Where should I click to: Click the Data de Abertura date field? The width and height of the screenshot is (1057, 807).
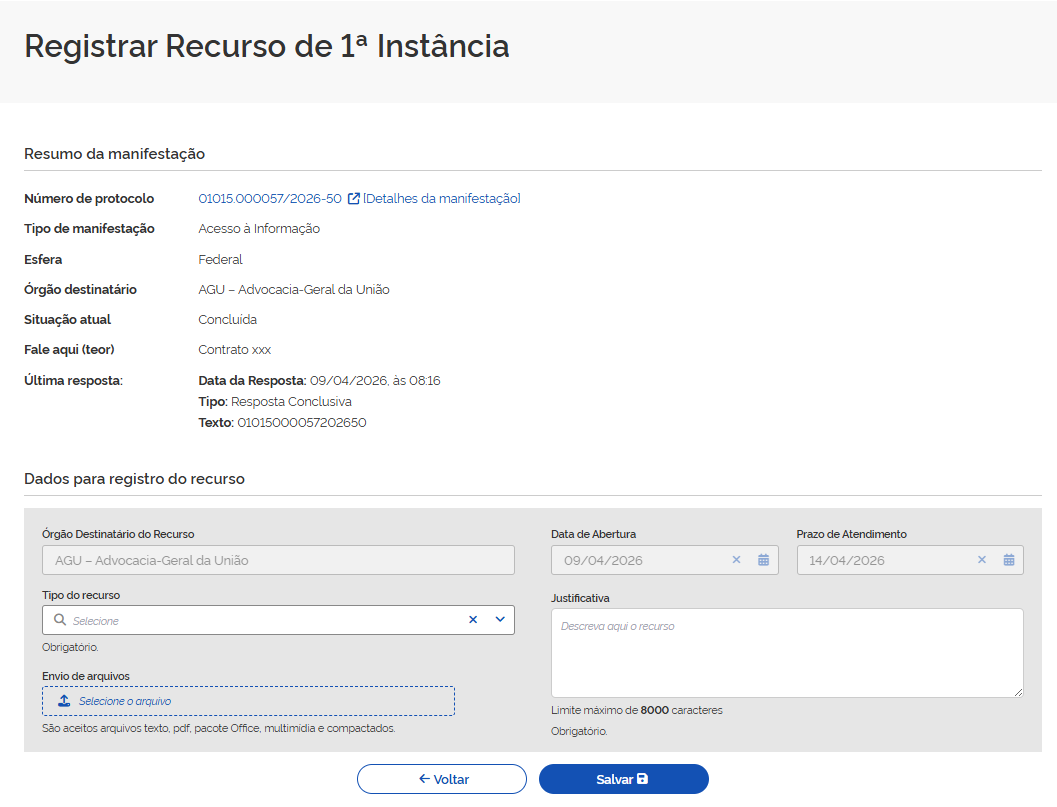640,560
